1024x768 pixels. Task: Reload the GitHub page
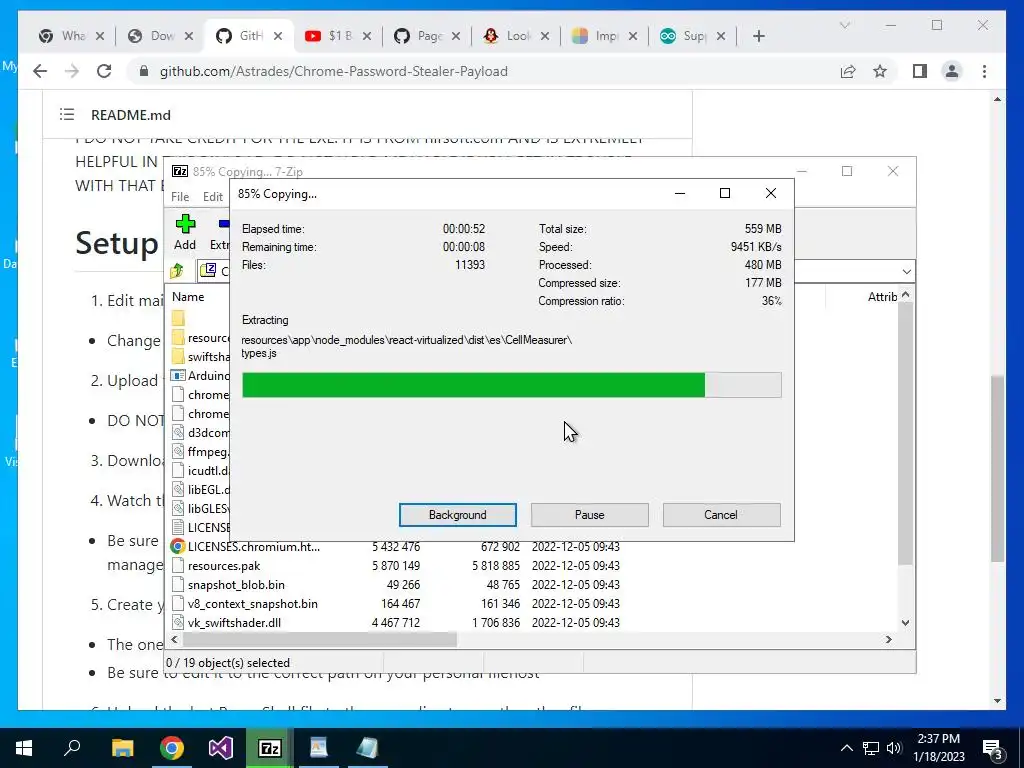point(104,71)
